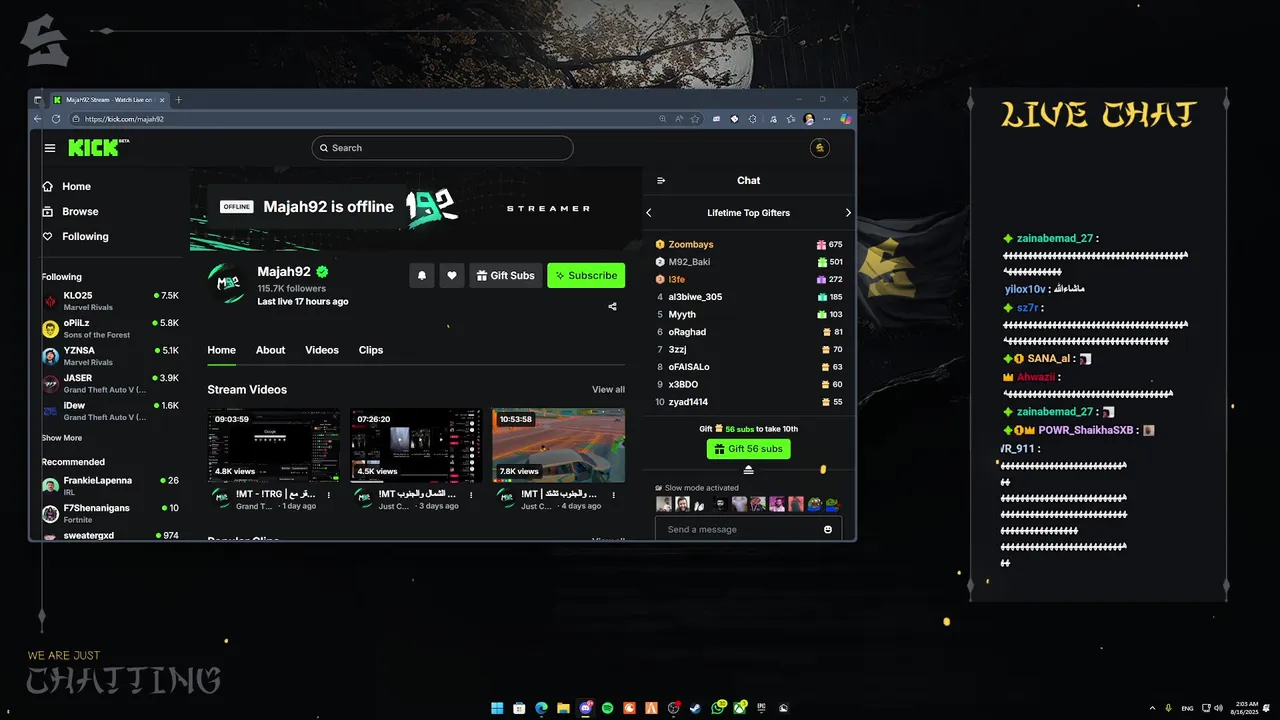Select the Home channel tab

(222, 350)
